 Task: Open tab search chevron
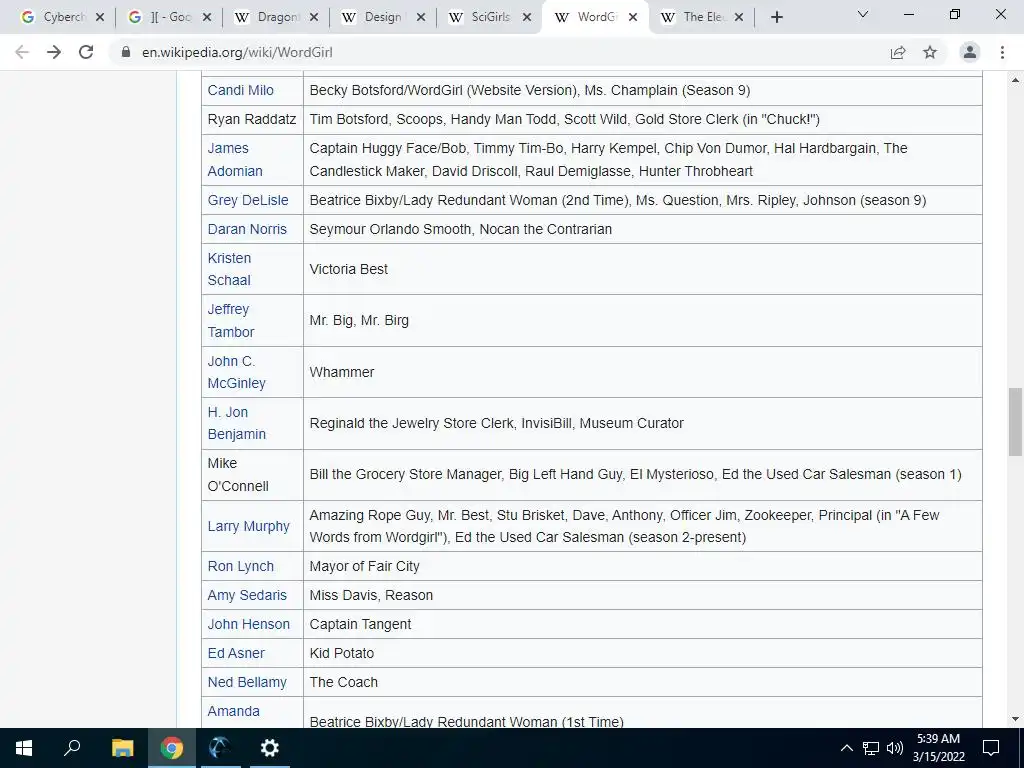click(863, 14)
